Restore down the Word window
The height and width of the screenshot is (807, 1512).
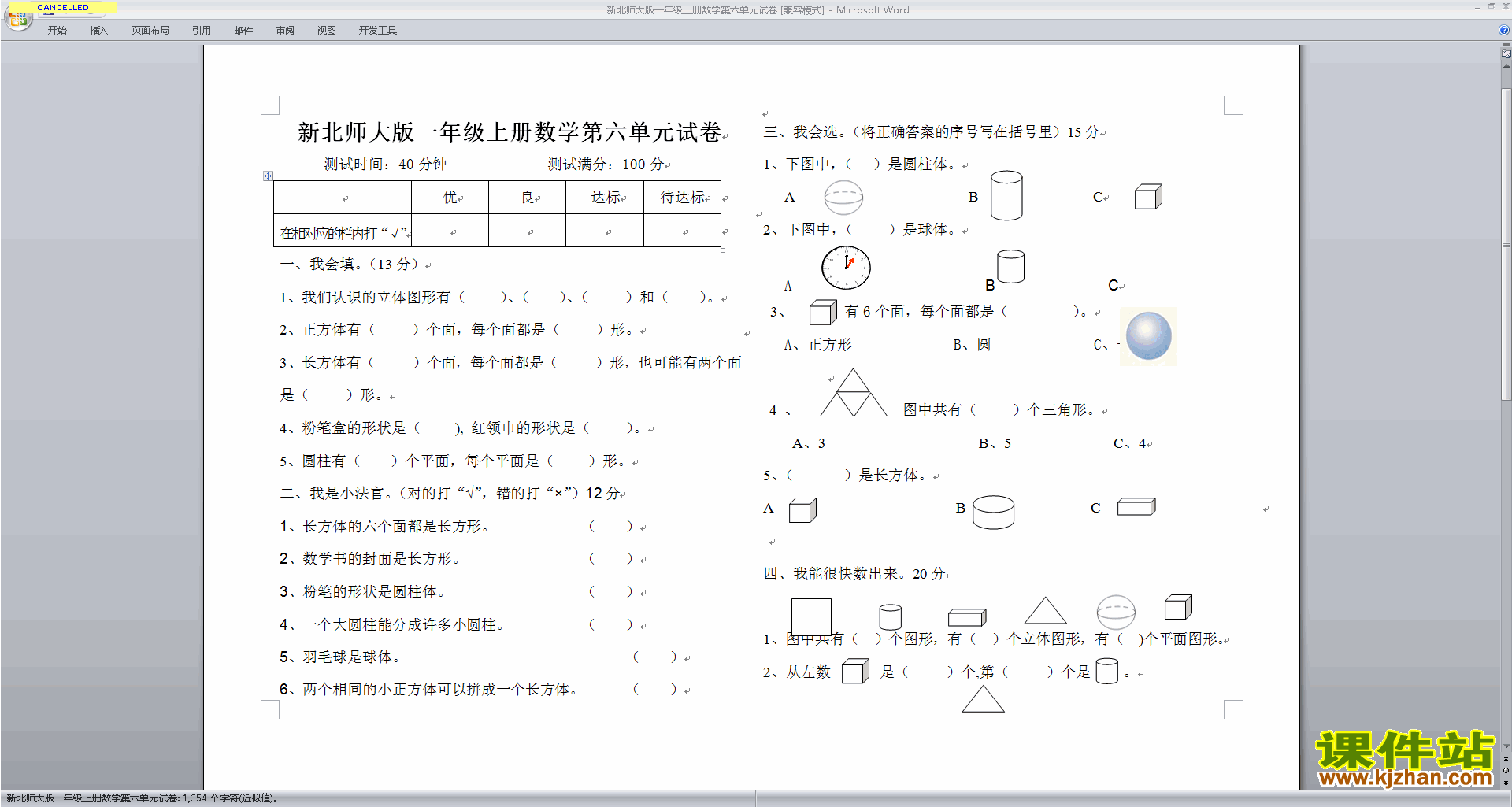point(1492,6)
